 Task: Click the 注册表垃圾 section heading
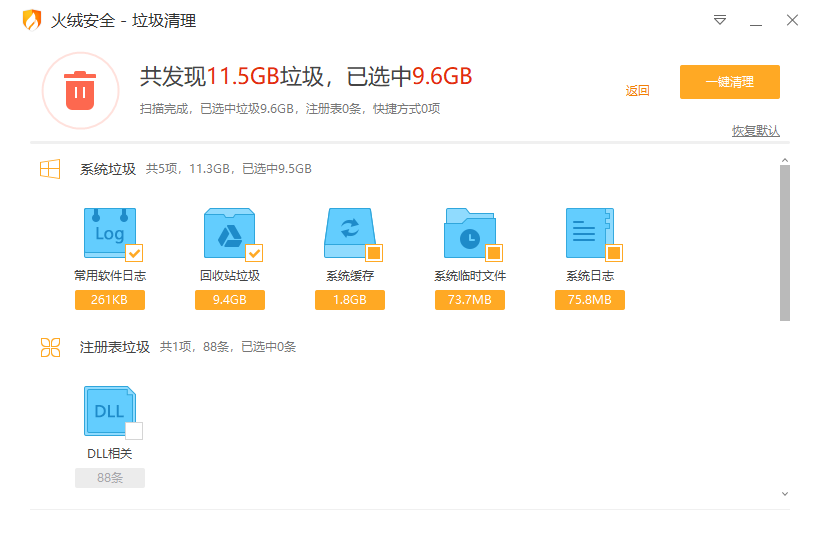[115, 347]
